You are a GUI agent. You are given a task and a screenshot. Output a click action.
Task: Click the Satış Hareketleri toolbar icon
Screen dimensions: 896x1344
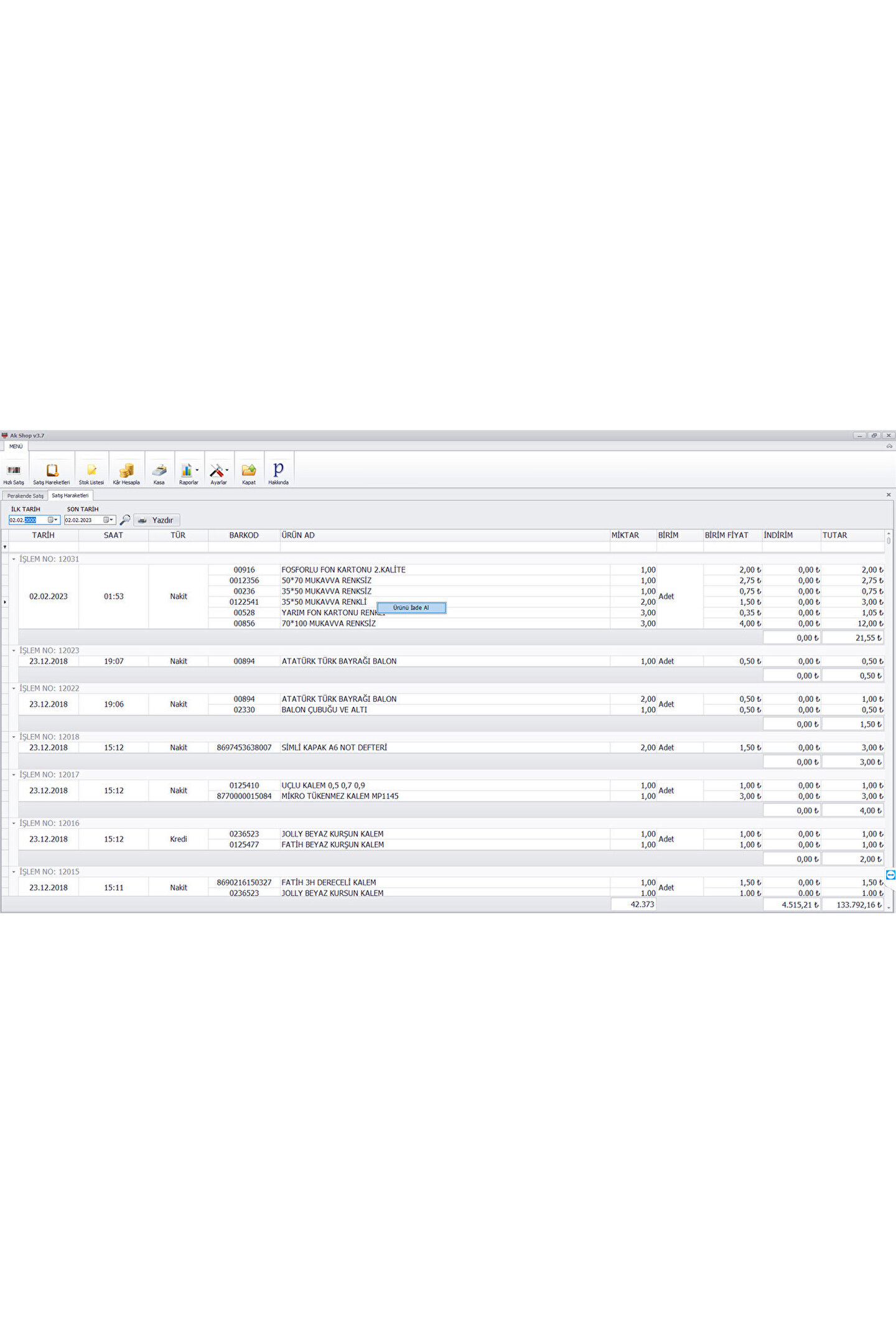pyautogui.click(x=52, y=470)
